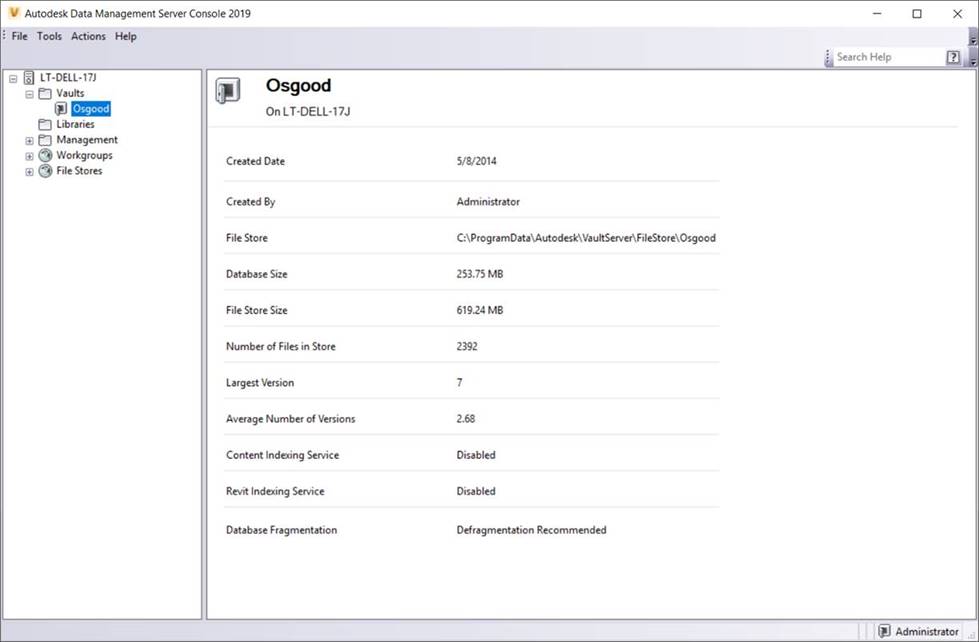Viewport: 979px width, 642px height.
Task: Click the Created Date value 5/8/2014
Action: [476, 161]
